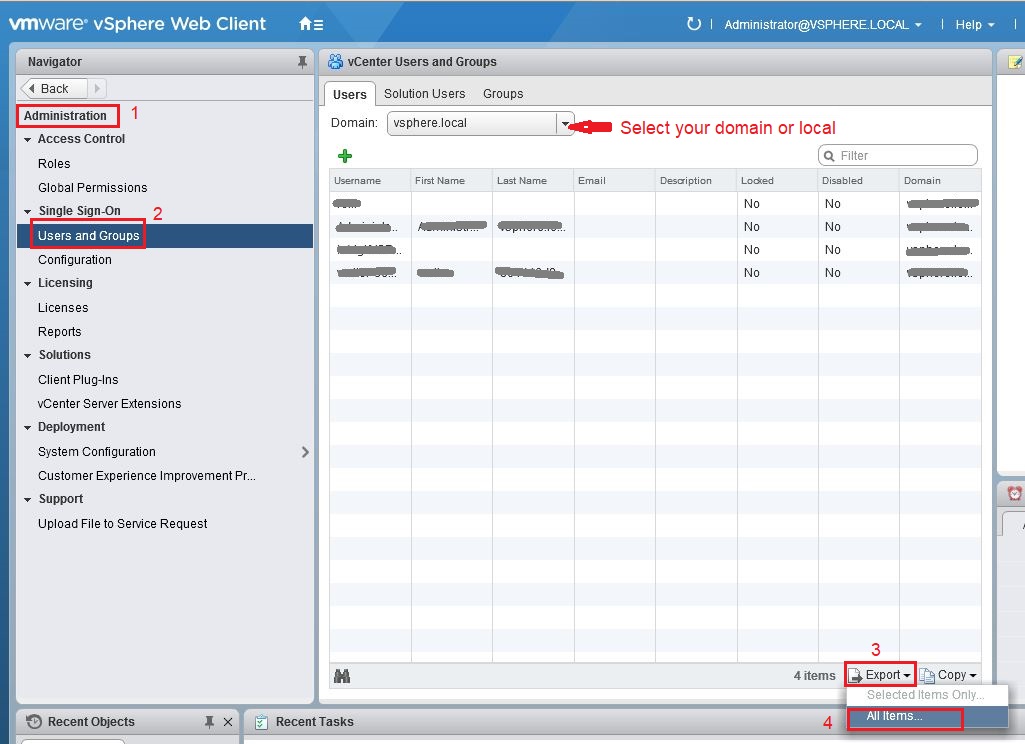Click the vmware vSphere Web Client logo
Screen dimensions: 1025x744
tap(137, 23)
